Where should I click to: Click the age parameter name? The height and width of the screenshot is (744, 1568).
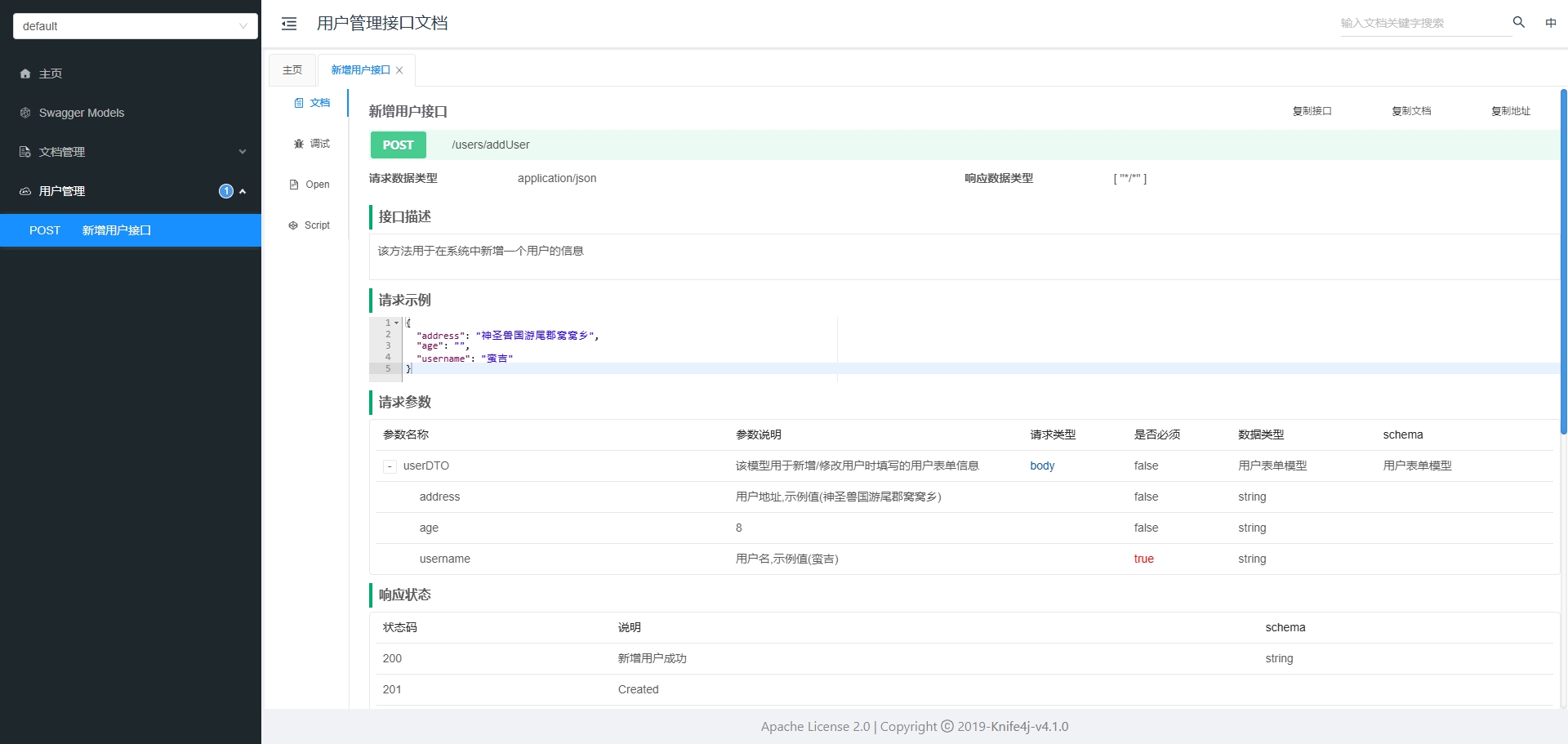tap(429, 528)
